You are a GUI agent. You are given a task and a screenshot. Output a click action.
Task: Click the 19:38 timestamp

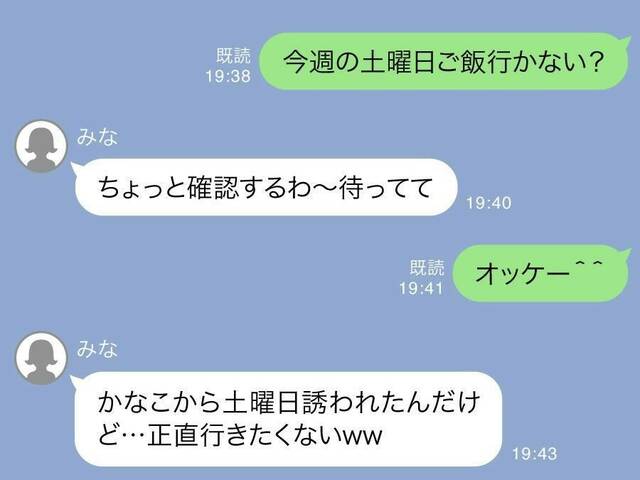(228, 76)
